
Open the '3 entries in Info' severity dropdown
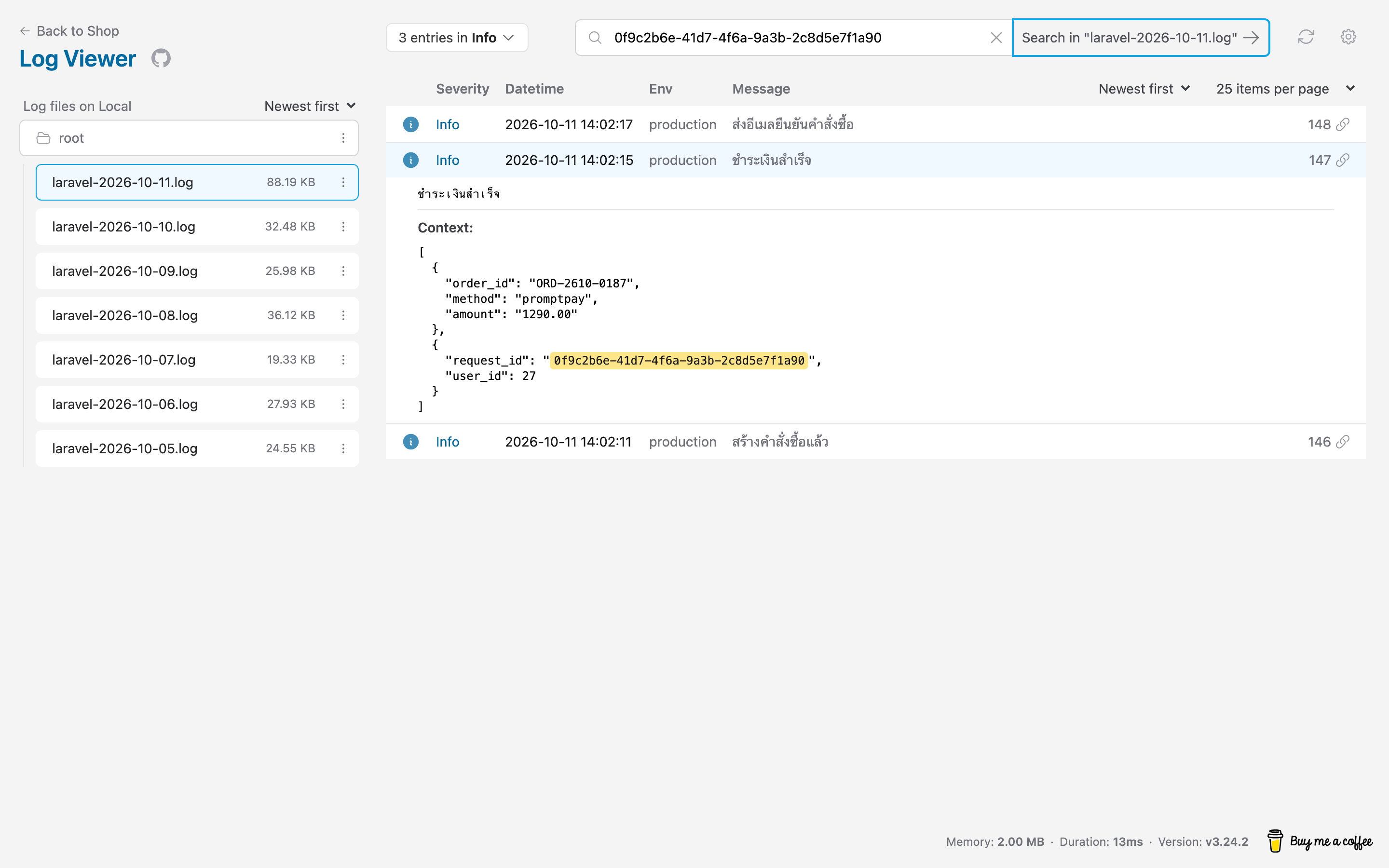click(x=457, y=38)
